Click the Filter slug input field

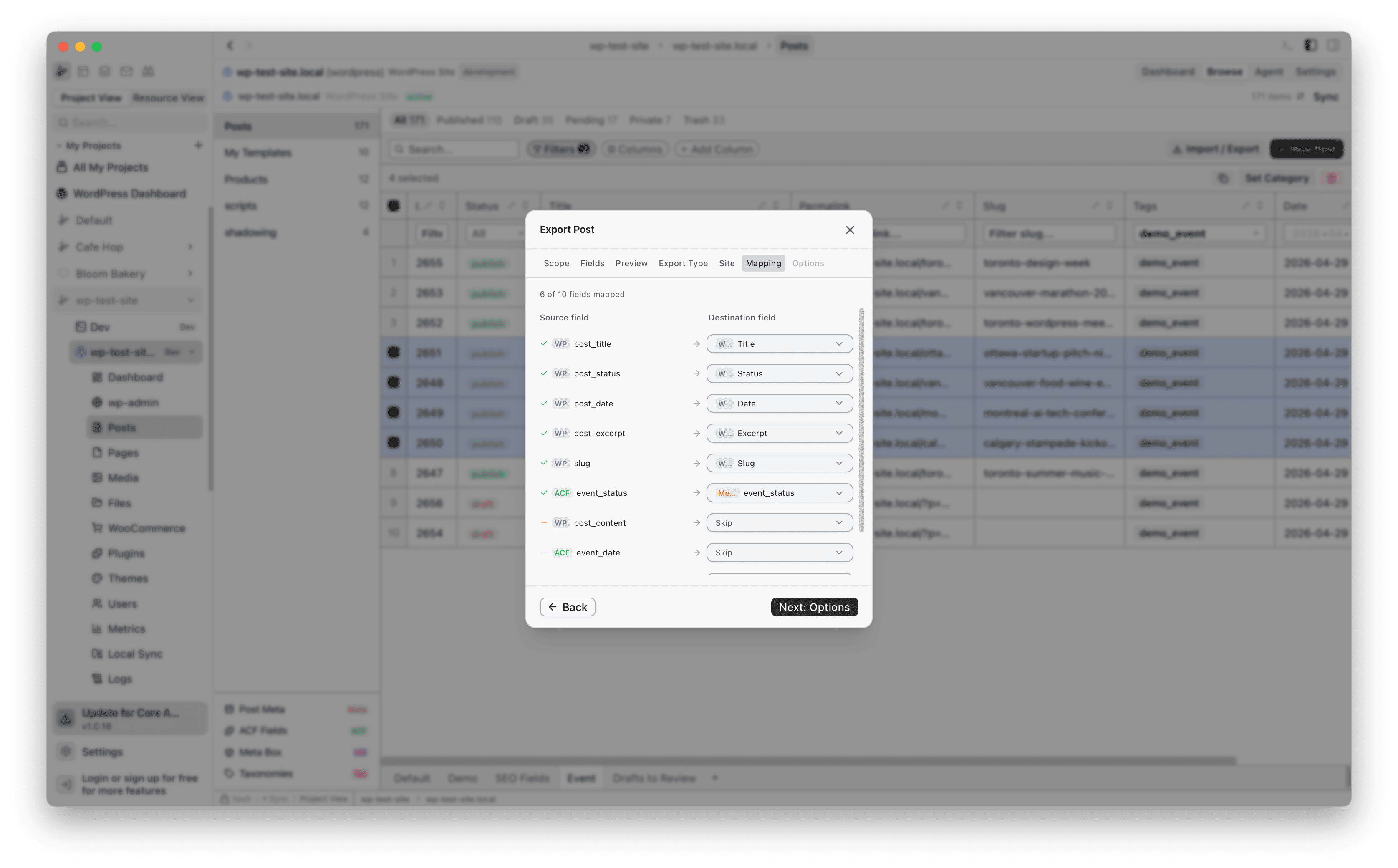point(1049,234)
